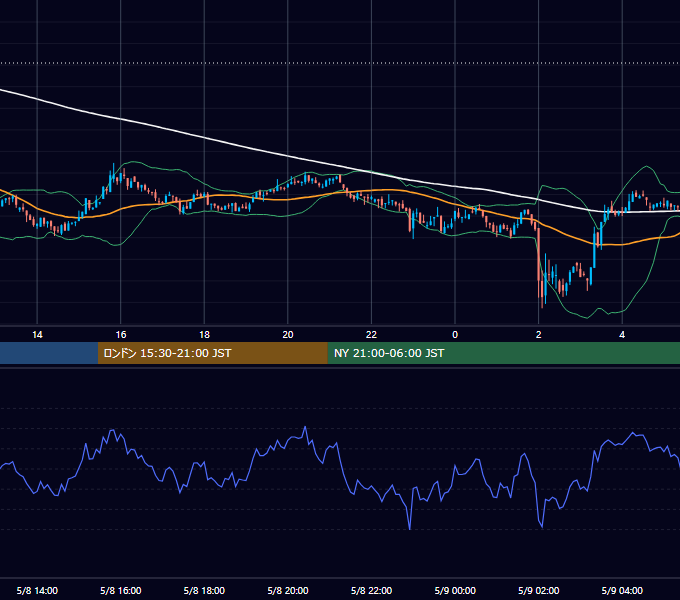Viewport: 680px width, 600px height.
Task: Click the 2 hour label on price chart axis
Action: click(539, 335)
